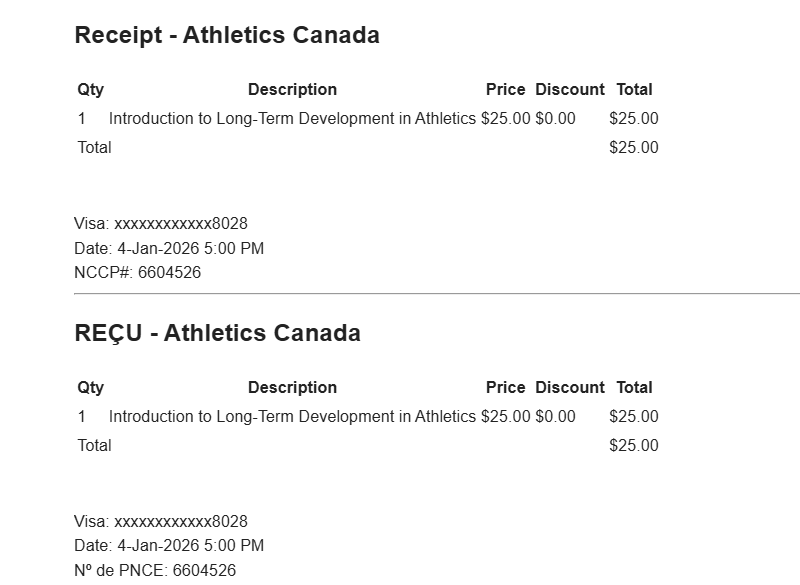Click the Visa number under REÇU section
Viewport: 800px width, 585px height.
[x=161, y=521]
